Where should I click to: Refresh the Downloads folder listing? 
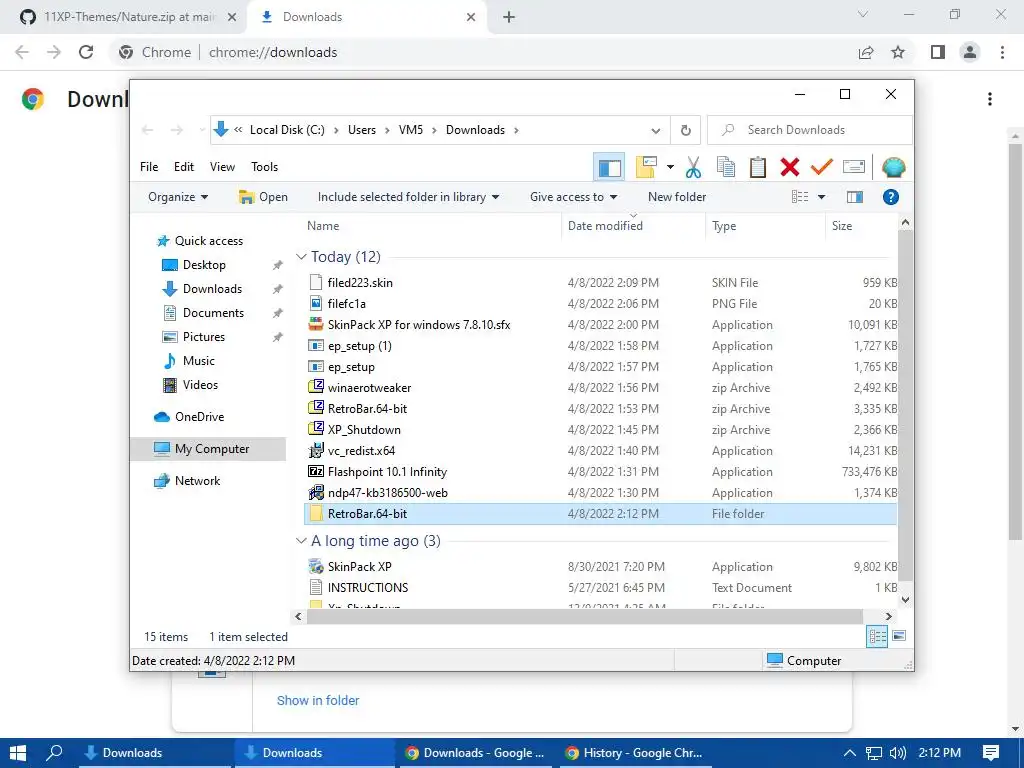(x=685, y=130)
